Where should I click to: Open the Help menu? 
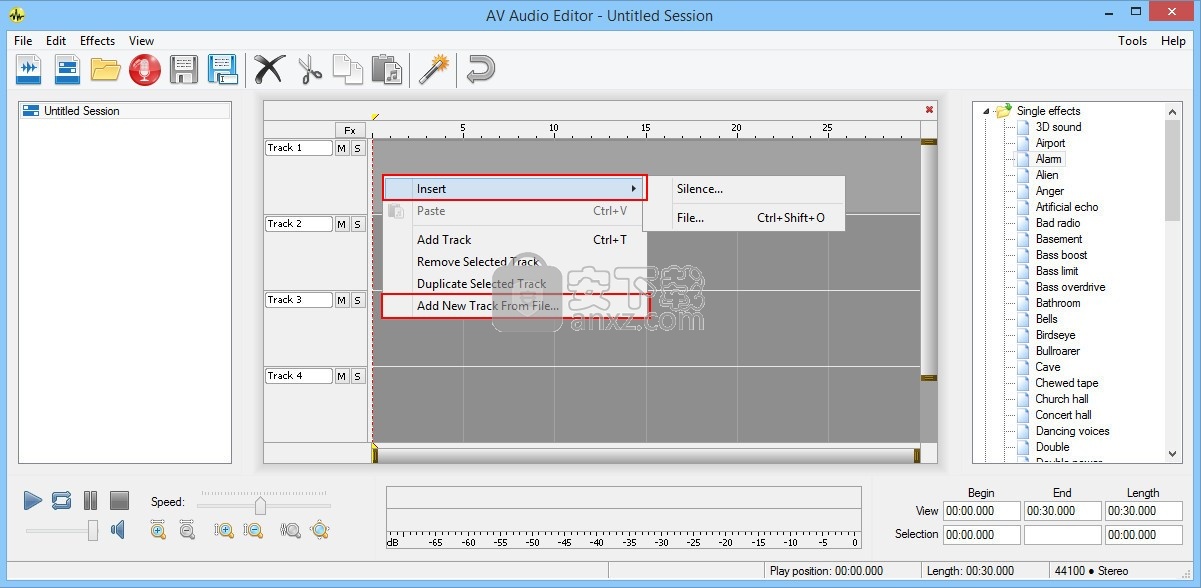pos(1173,41)
